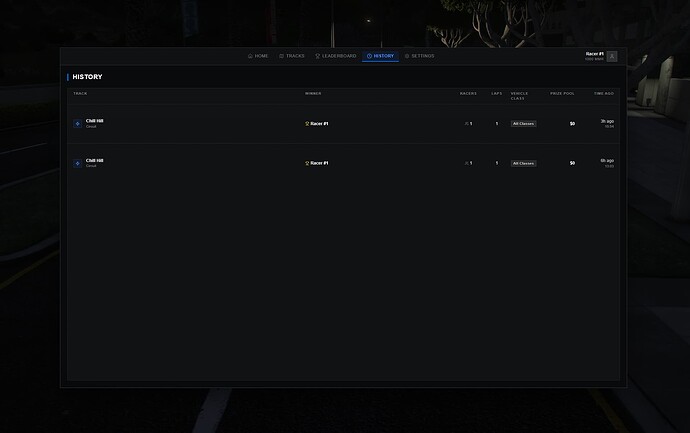This screenshot has height=433, width=690.
Task: Click All Classes badge in the 6h ago row
Action: click(x=523, y=163)
